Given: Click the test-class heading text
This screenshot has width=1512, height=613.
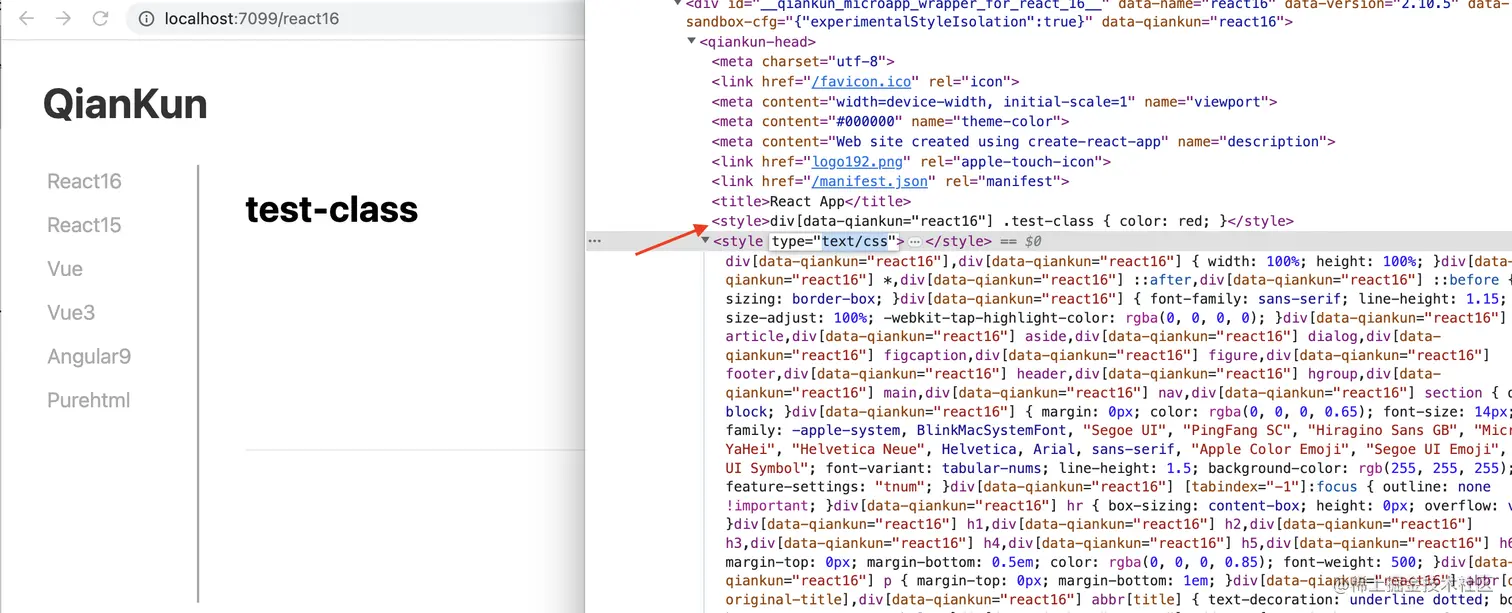Looking at the screenshot, I should [x=332, y=209].
